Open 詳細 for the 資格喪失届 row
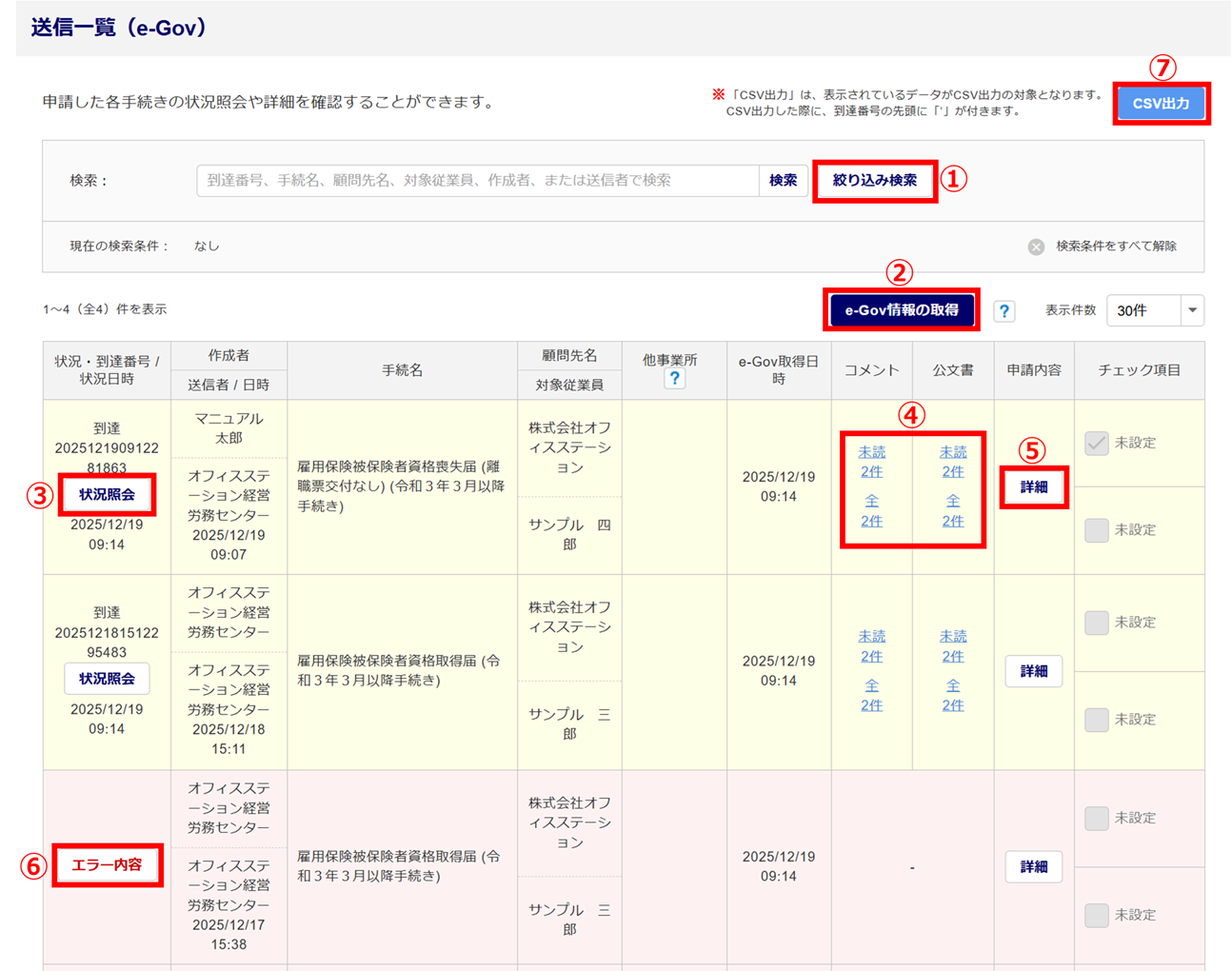This screenshot has height=971, width=1232. click(x=1033, y=487)
